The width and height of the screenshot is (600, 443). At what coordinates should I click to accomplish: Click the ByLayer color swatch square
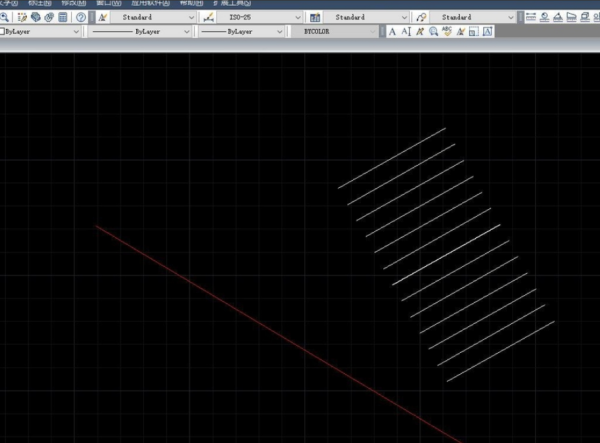tap(2, 32)
